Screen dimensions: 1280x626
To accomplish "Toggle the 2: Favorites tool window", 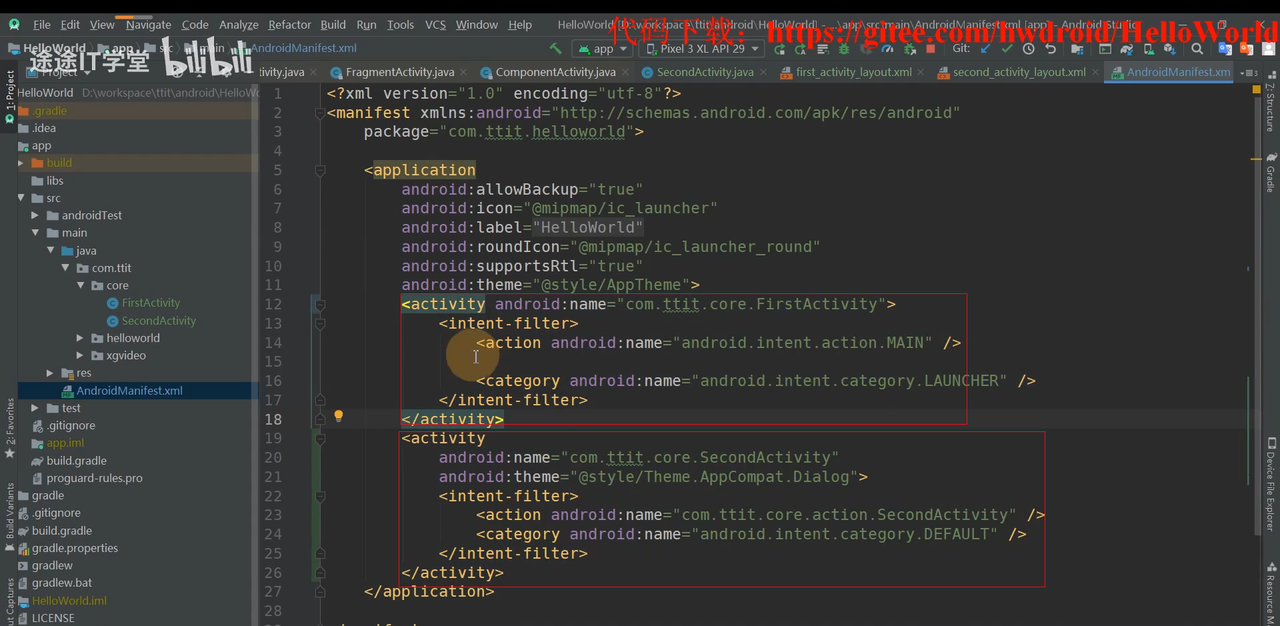I will pyautogui.click(x=9, y=428).
